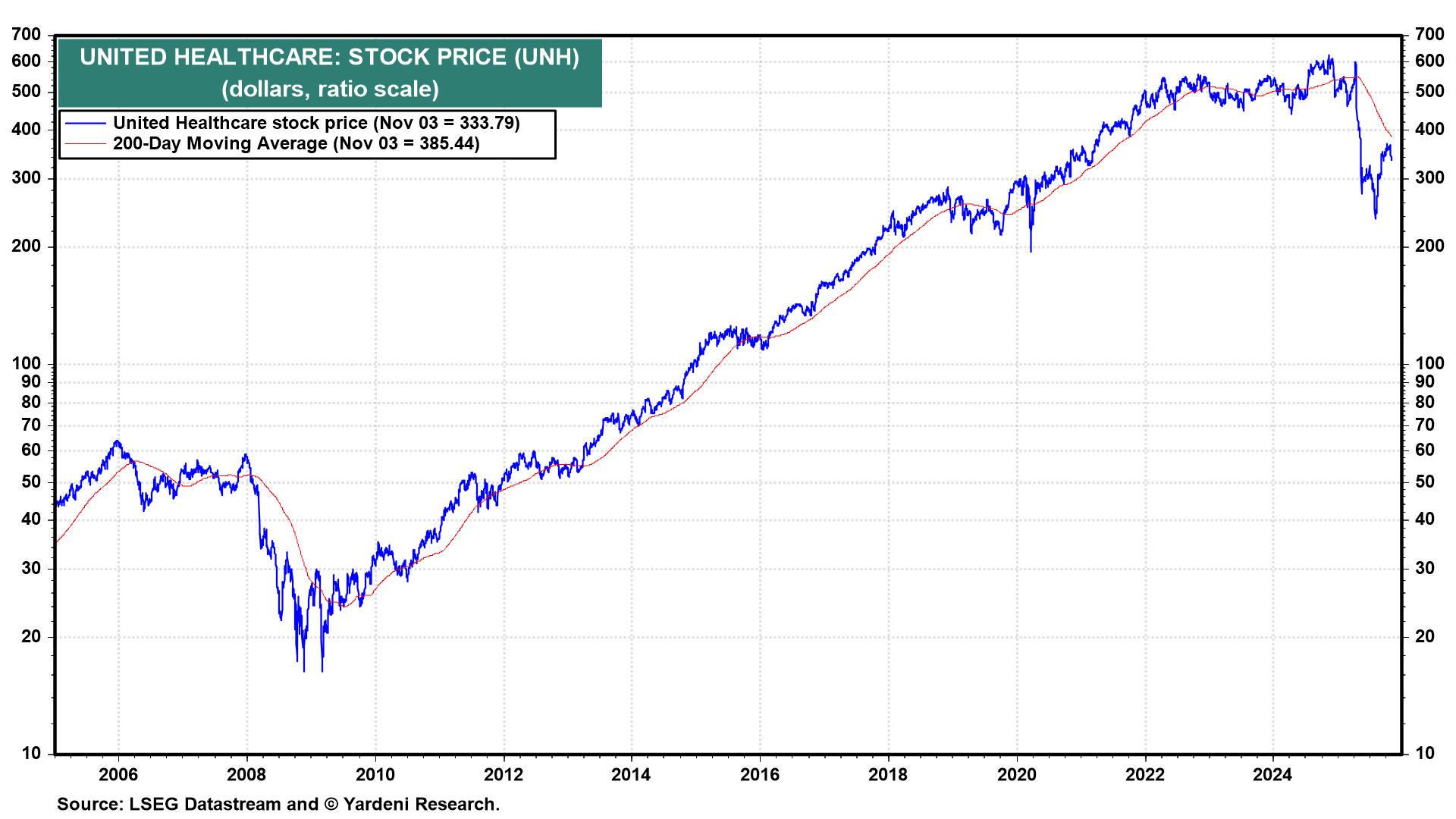Viewport: 1456px width, 819px height.
Task: Click the 2012 x-axis year label
Action: pos(503,775)
